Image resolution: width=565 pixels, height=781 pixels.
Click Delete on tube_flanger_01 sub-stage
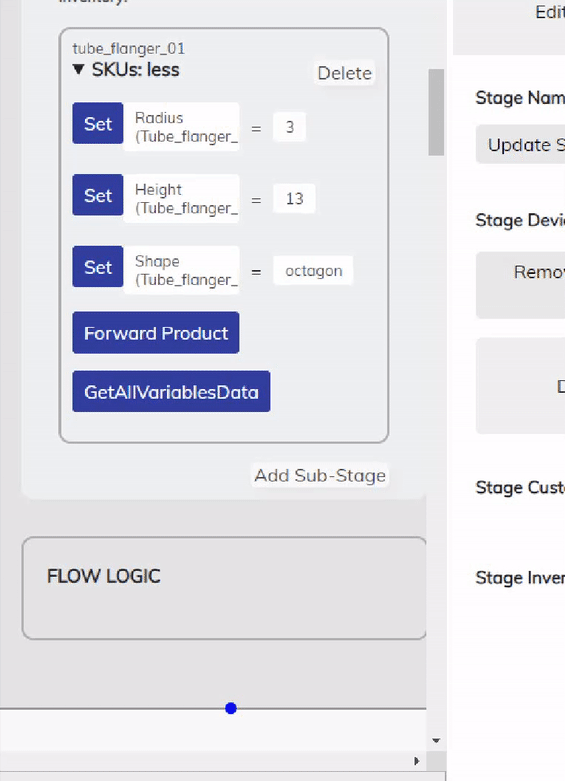(x=344, y=73)
